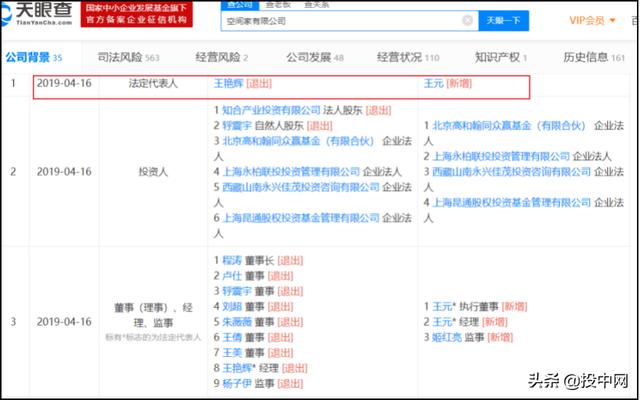
Task: Open the 公司发展 tab
Action: (309, 57)
